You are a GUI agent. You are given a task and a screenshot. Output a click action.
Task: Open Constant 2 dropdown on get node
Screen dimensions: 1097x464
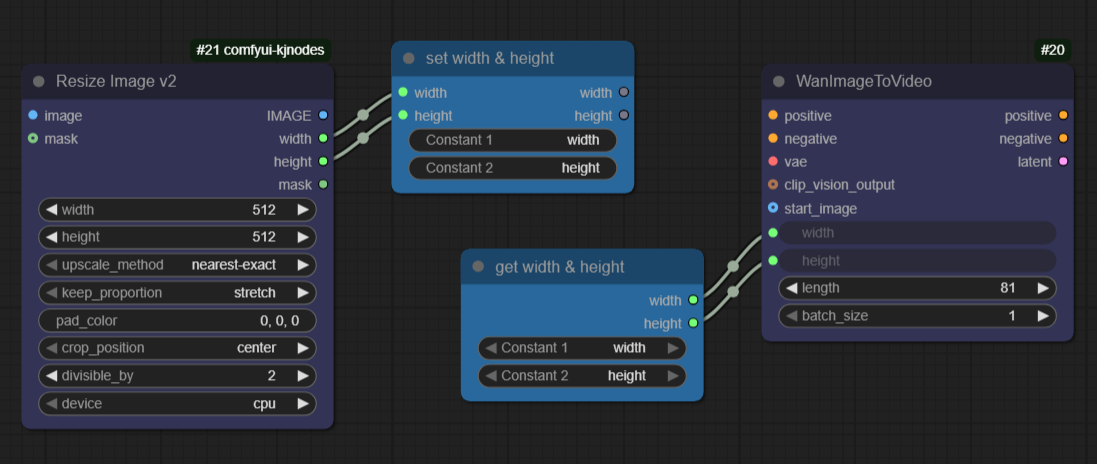582,376
